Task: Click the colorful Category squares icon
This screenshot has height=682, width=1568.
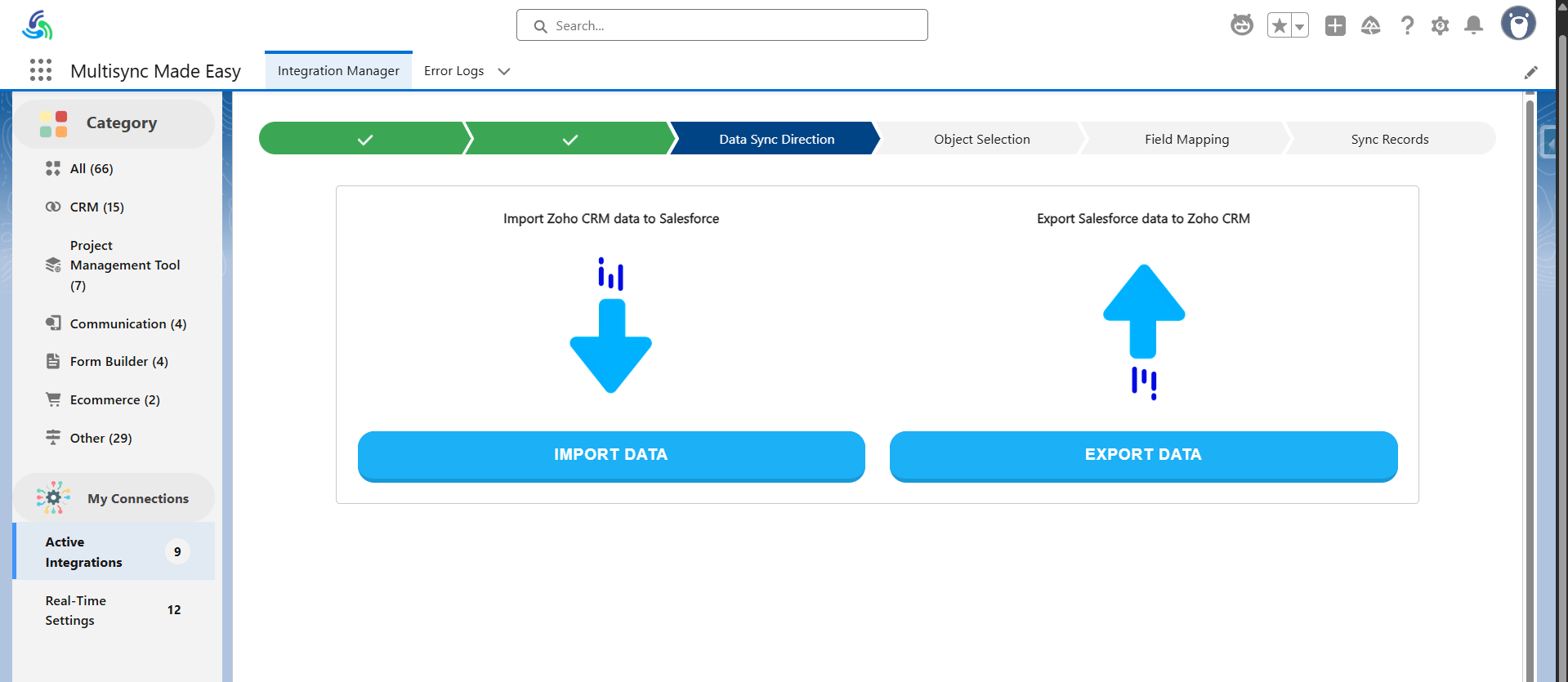Action: [x=54, y=123]
